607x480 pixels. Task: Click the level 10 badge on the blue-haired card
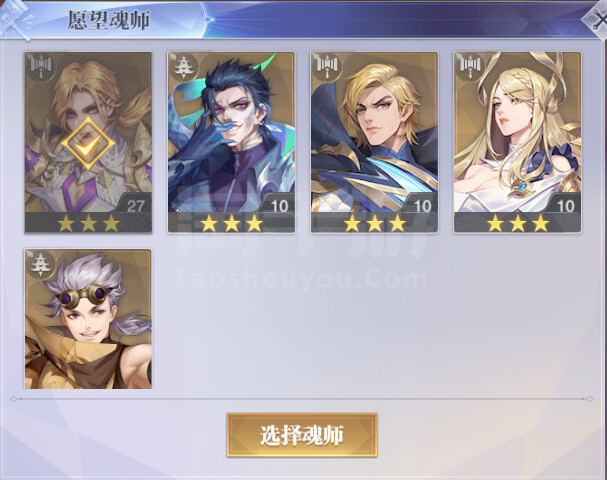coord(279,206)
